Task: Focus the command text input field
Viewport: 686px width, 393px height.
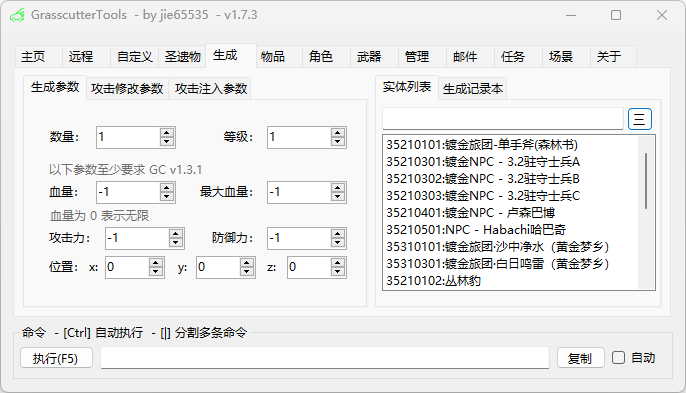Action: pyautogui.click(x=325, y=358)
